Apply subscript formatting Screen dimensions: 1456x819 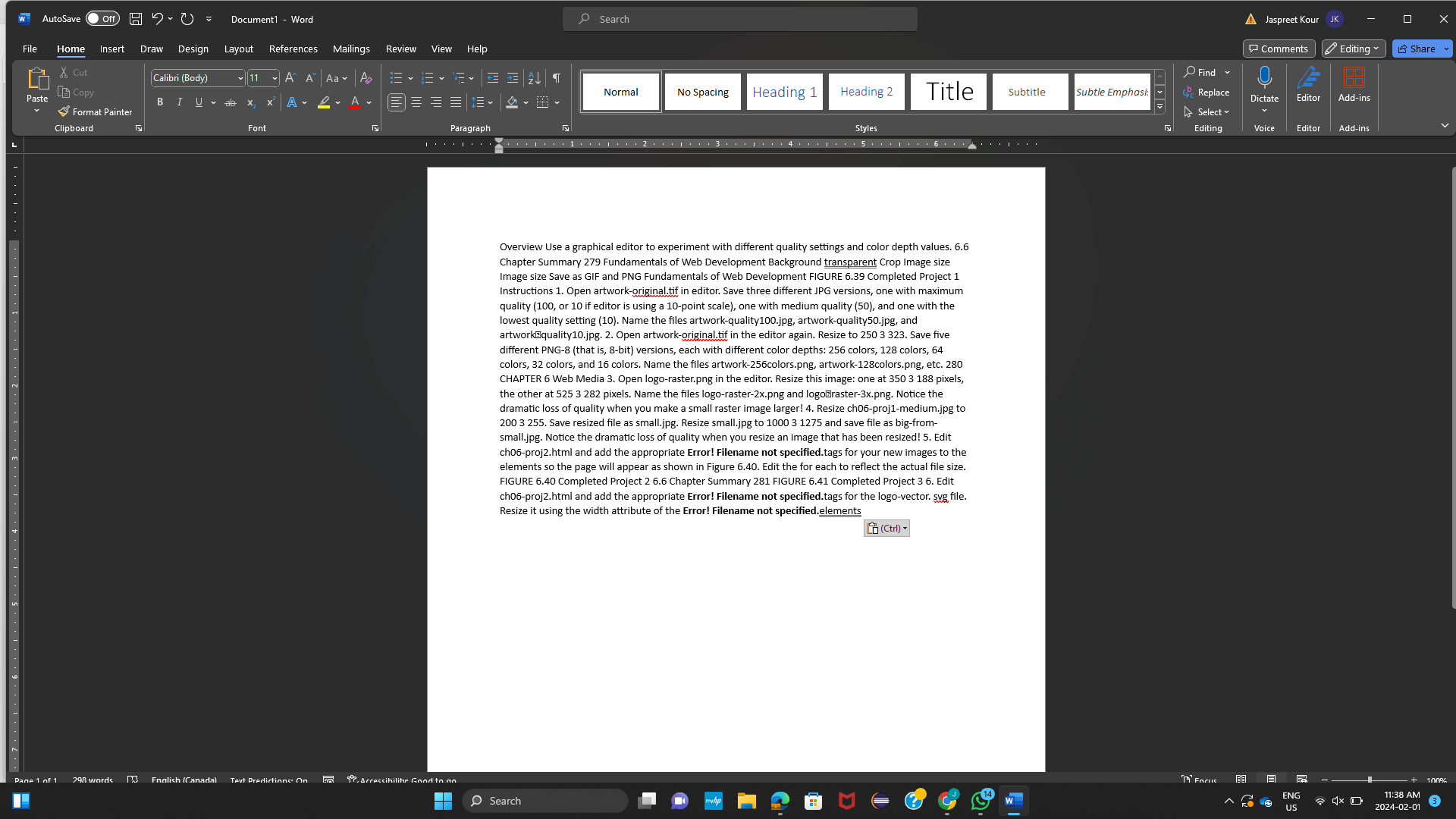pos(250,102)
